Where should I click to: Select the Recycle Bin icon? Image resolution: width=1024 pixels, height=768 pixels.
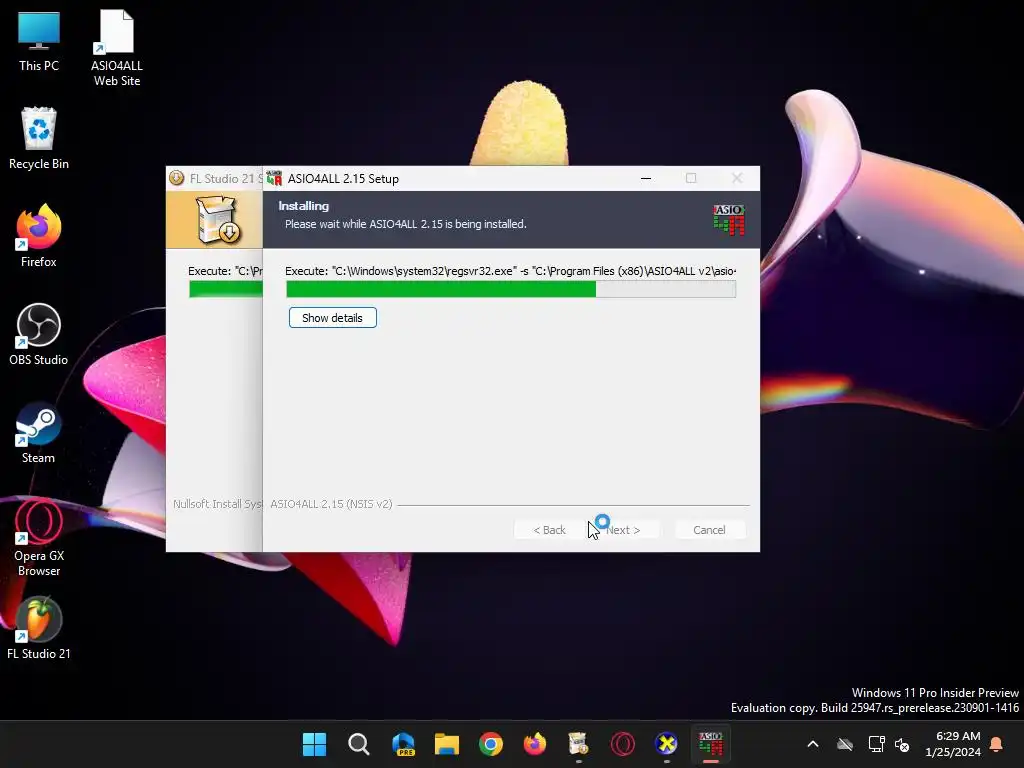tap(39, 138)
